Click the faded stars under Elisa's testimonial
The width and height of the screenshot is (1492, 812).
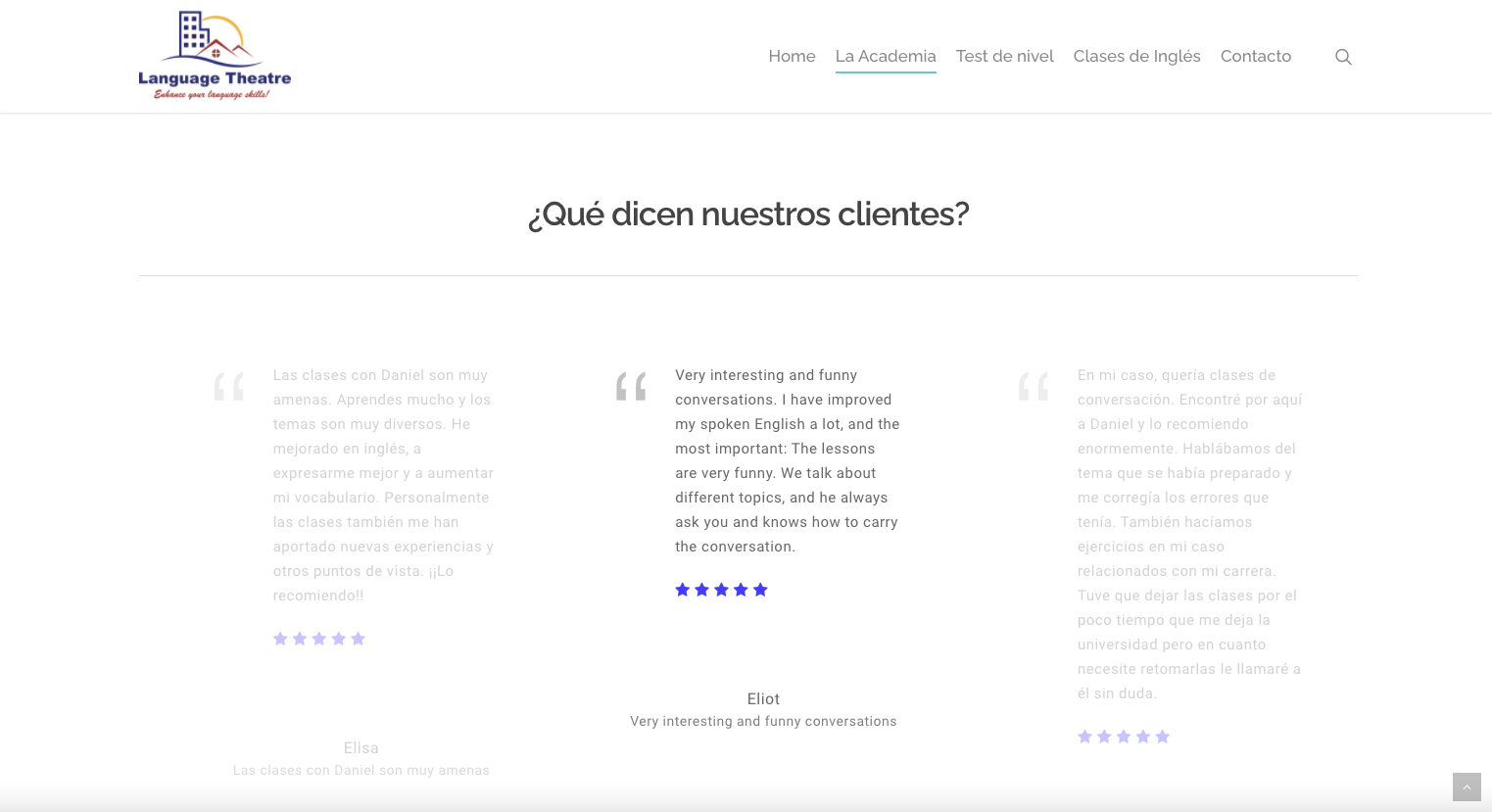point(319,639)
